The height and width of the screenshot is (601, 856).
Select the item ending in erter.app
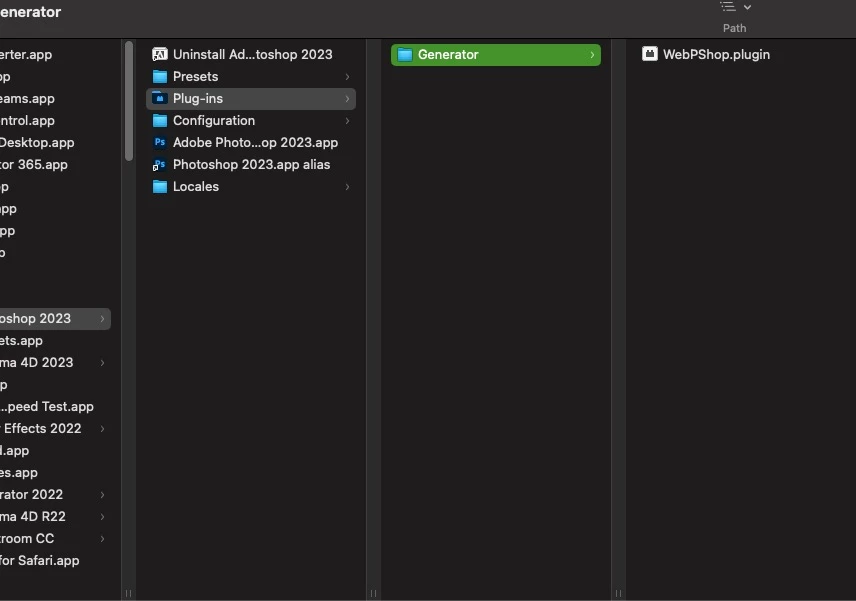coord(26,55)
